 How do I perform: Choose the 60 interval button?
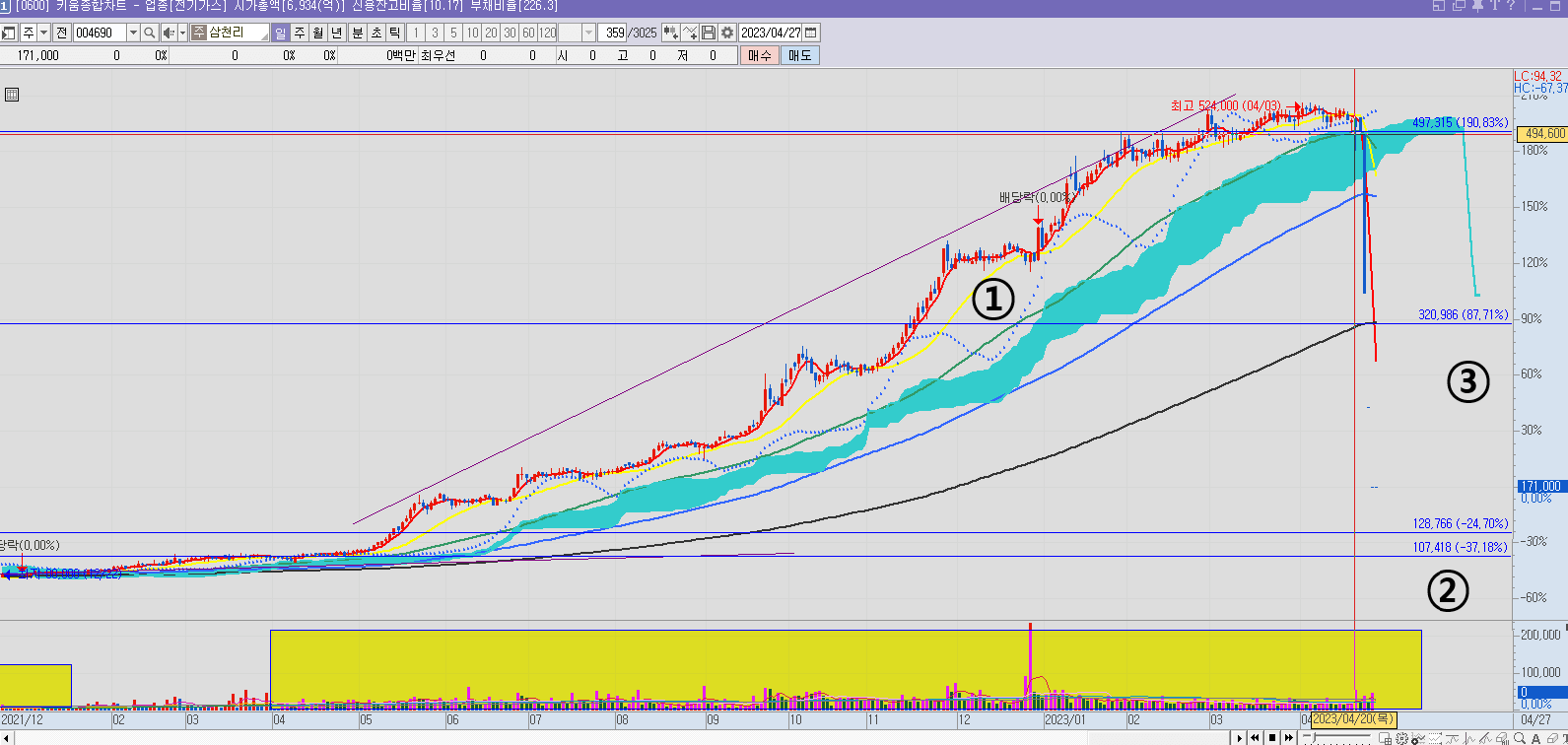pos(528,33)
